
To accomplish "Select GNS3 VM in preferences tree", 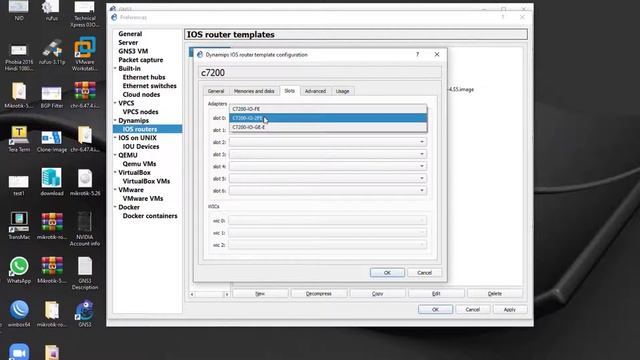I will click(133, 51).
